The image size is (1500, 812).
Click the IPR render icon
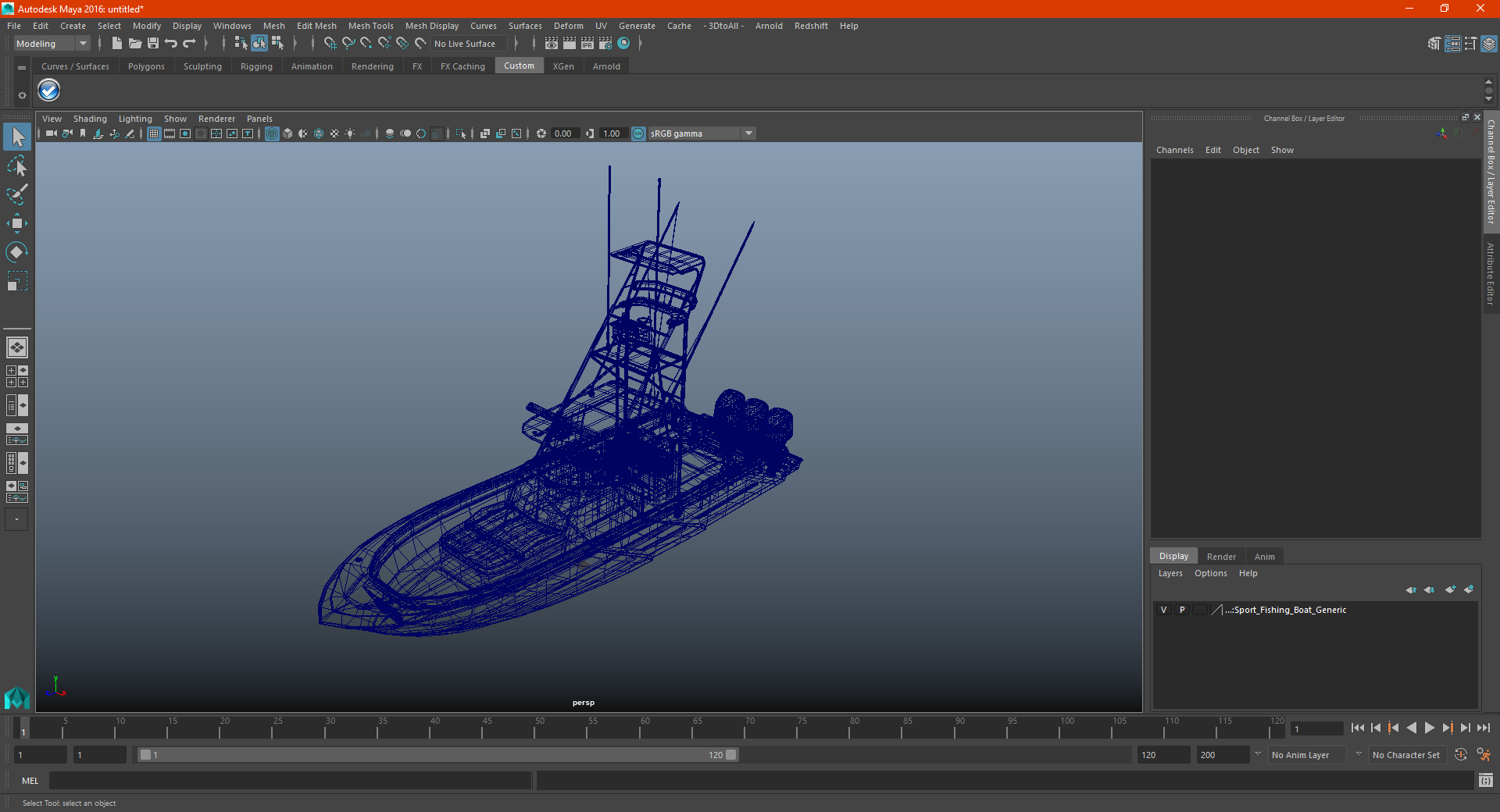coord(587,44)
